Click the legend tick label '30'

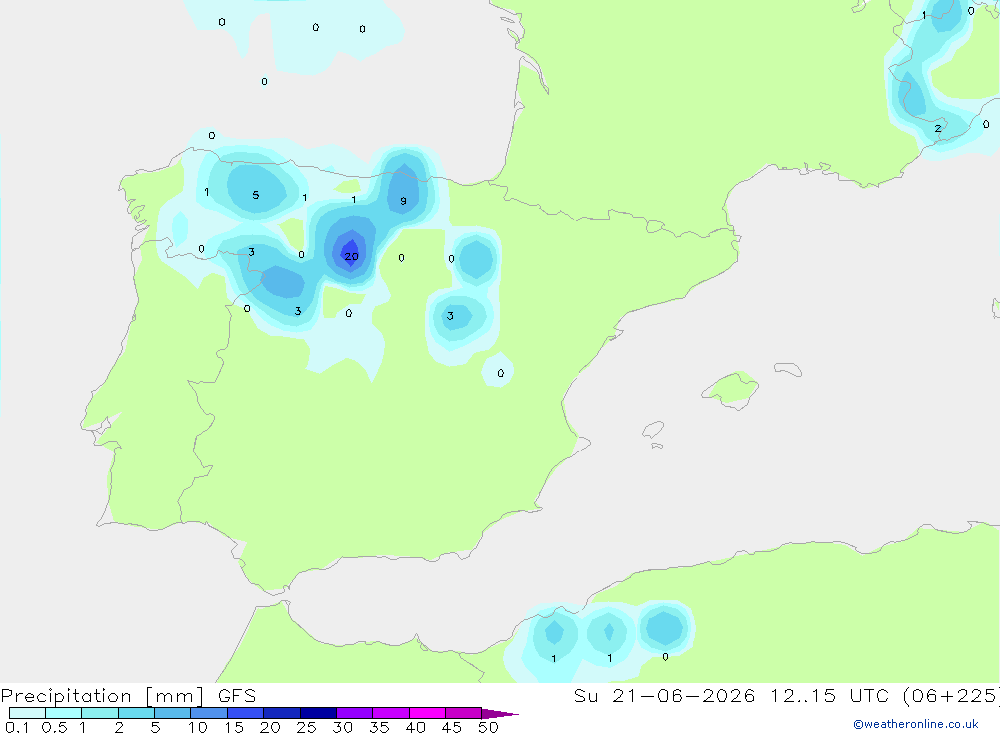[342, 727]
